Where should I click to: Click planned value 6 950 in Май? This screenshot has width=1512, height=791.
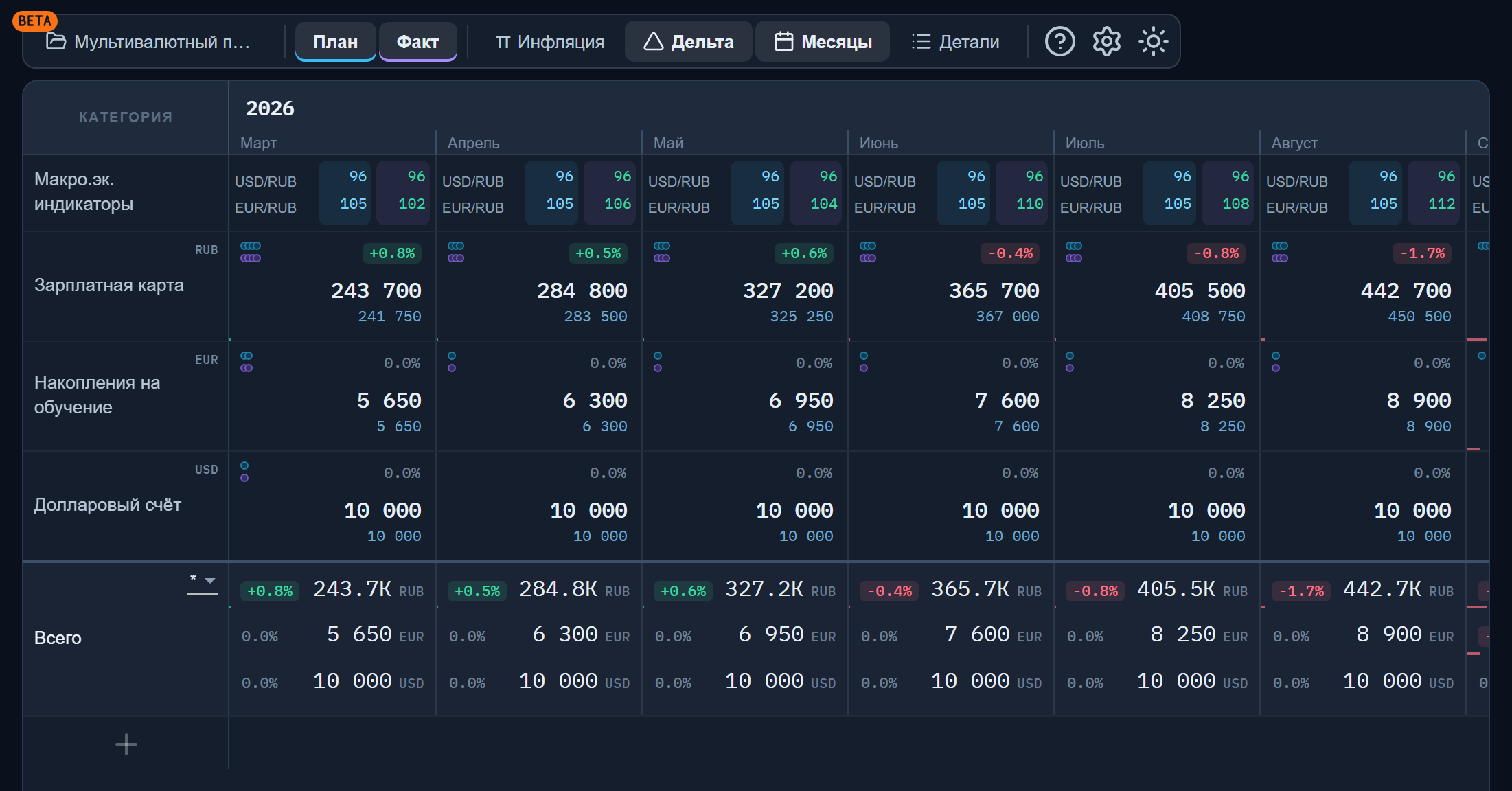point(801,400)
